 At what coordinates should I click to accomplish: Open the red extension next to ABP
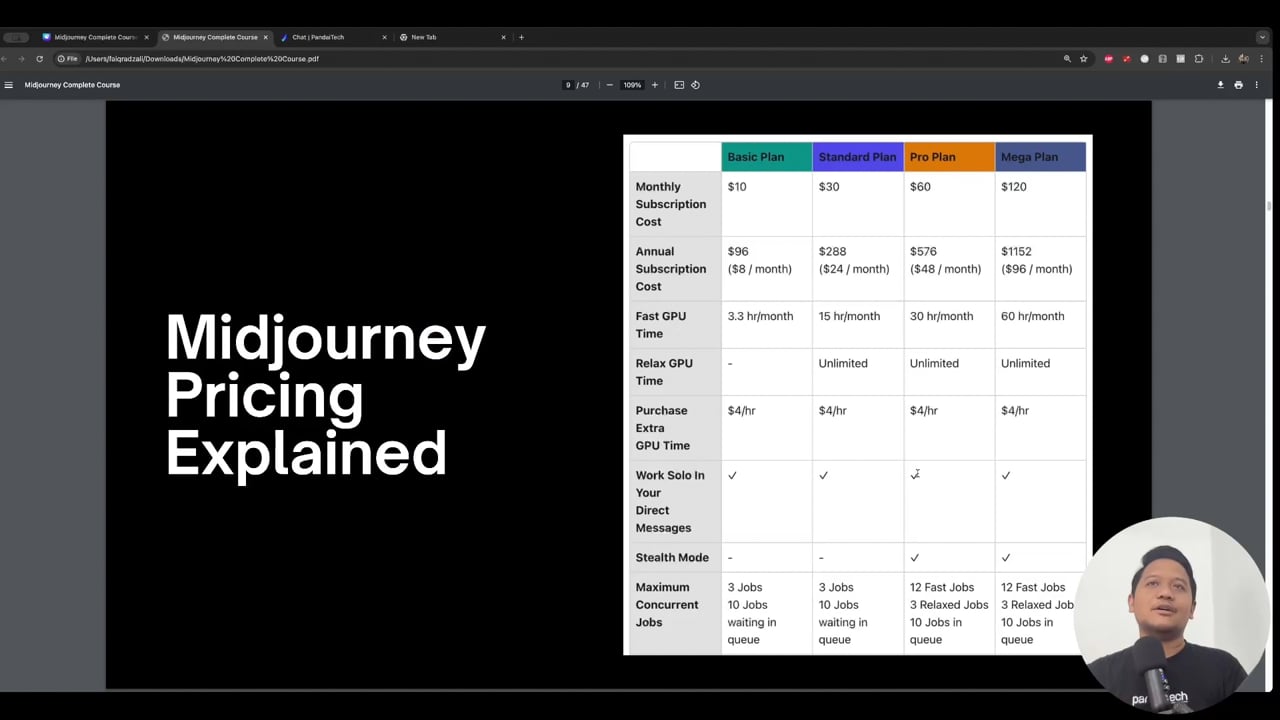pos(1127,59)
